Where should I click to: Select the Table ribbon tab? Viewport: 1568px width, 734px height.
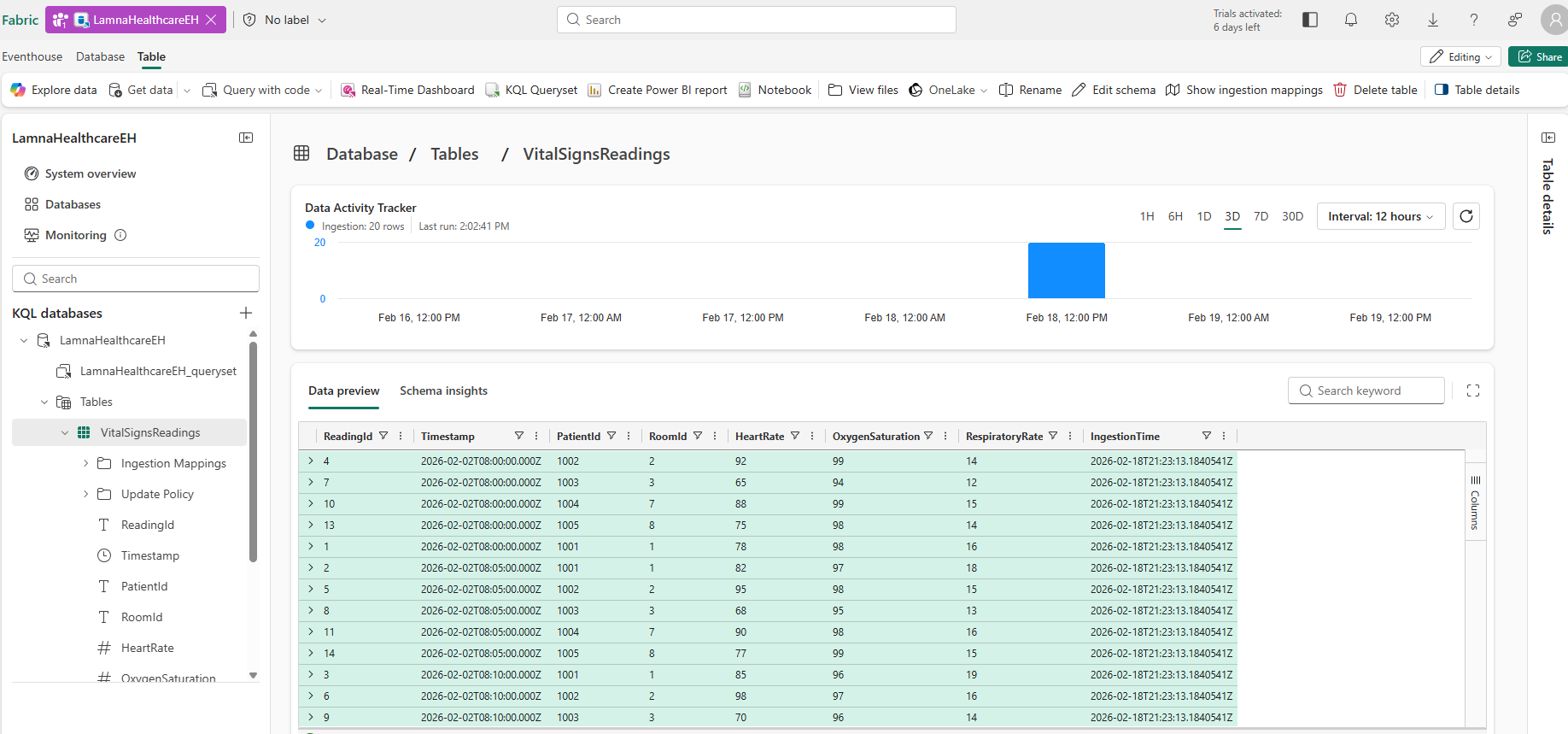pos(151,56)
